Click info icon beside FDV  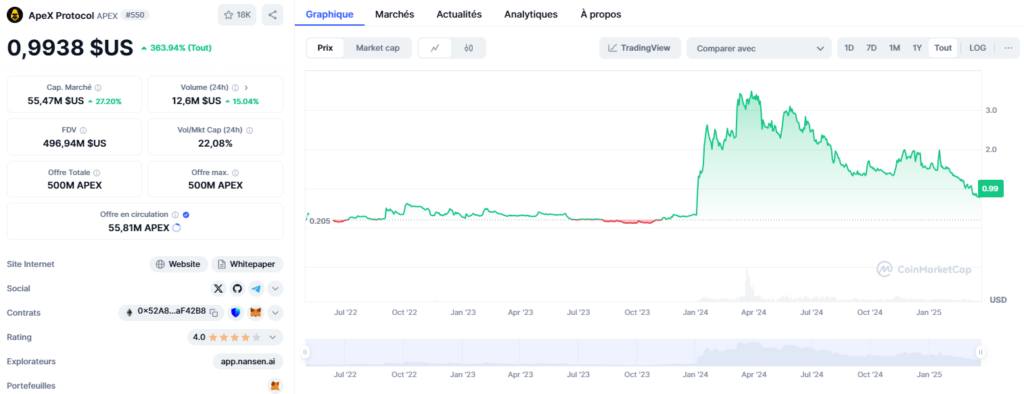(83, 130)
